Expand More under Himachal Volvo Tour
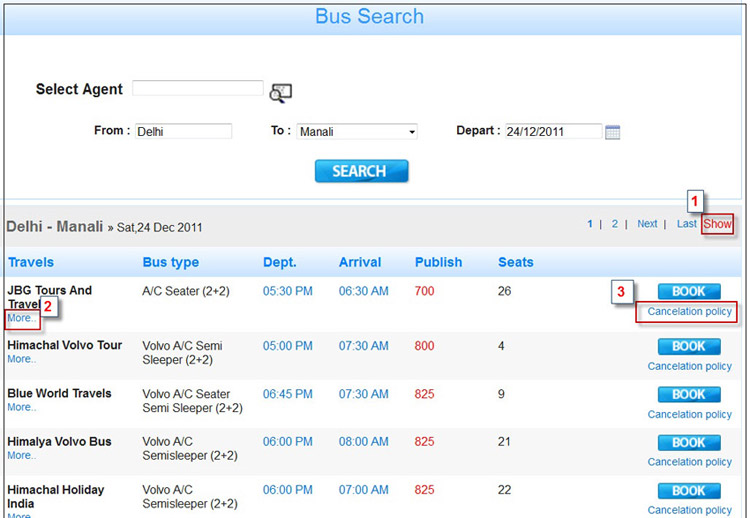The height and width of the screenshot is (518, 750). click(x=21, y=359)
